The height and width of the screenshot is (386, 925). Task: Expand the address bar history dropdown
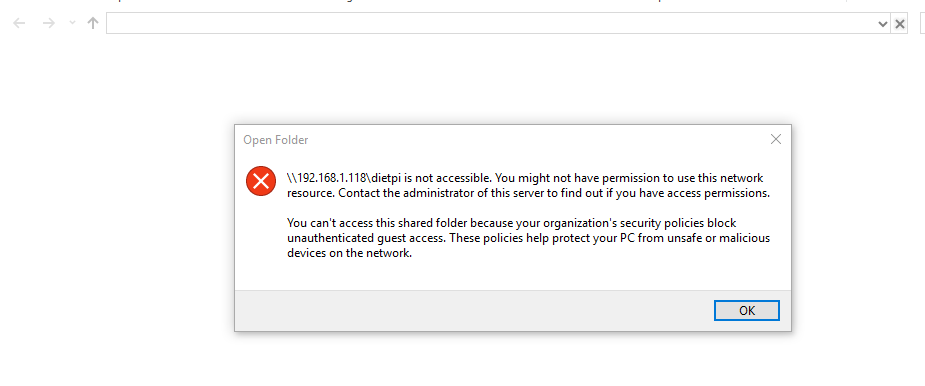pos(883,24)
